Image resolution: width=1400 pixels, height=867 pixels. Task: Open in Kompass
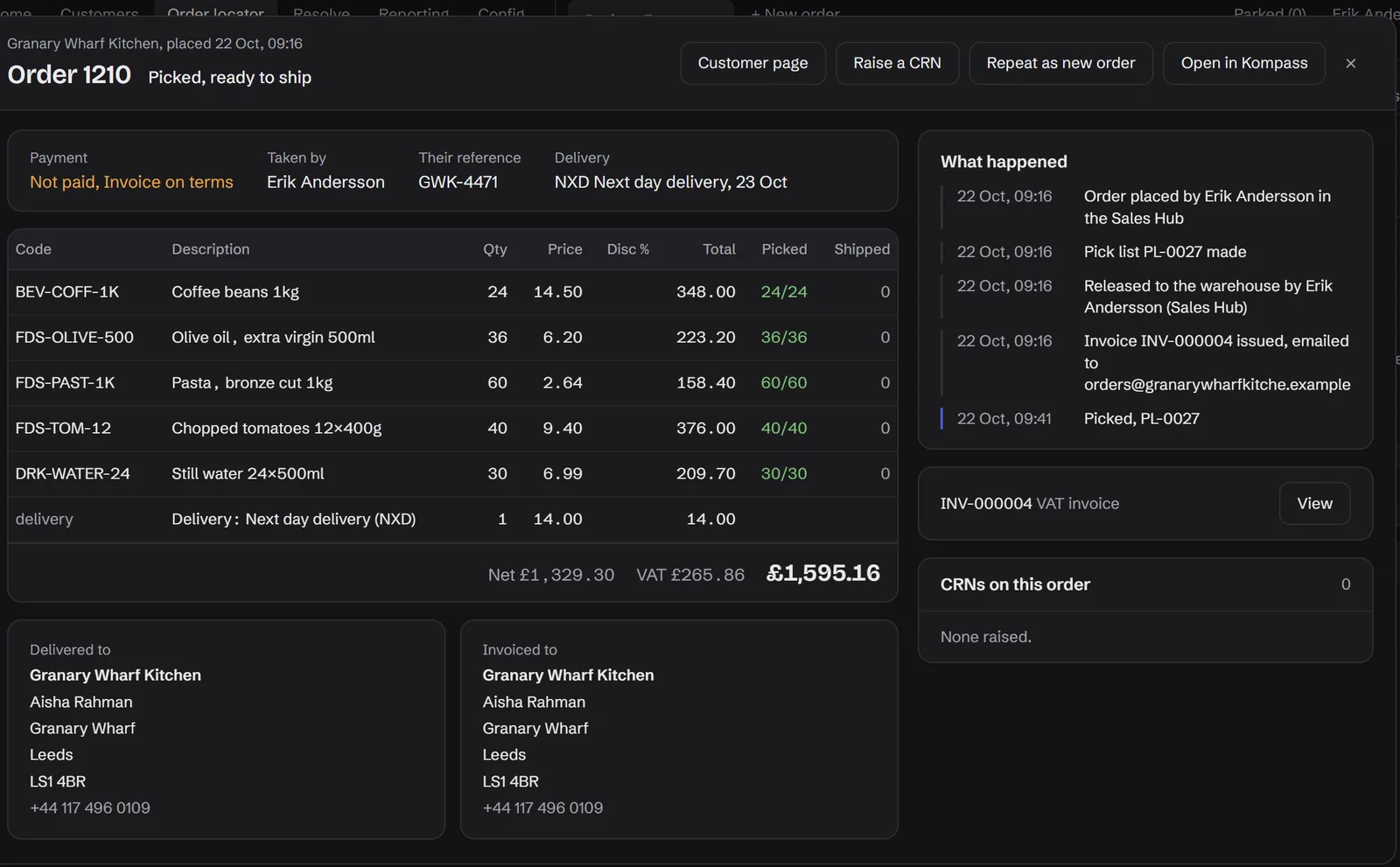tap(1244, 63)
